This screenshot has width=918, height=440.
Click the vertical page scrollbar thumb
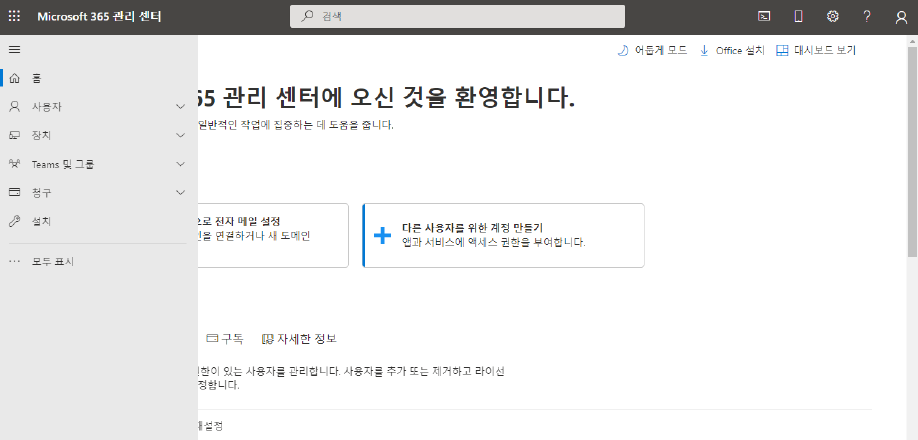pyautogui.click(x=913, y=151)
